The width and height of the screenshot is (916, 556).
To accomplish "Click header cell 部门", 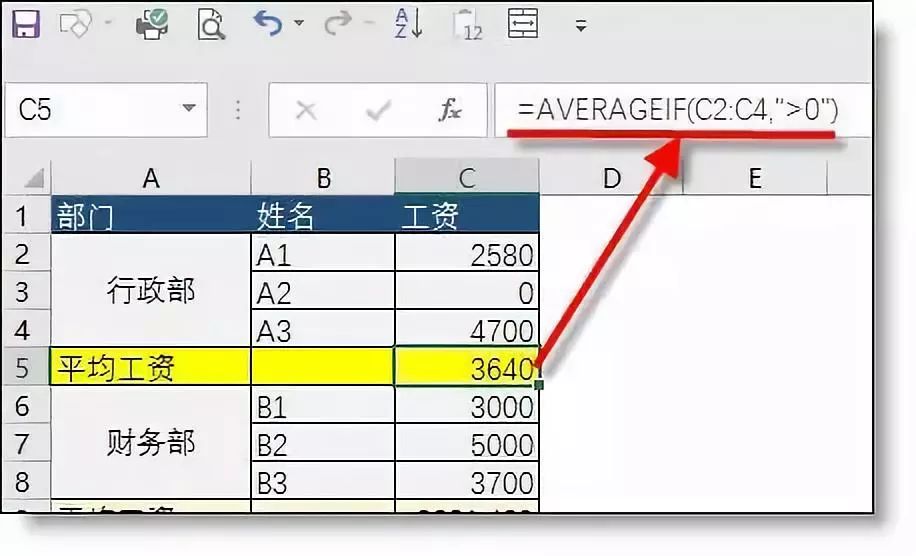I will pos(151,216).
